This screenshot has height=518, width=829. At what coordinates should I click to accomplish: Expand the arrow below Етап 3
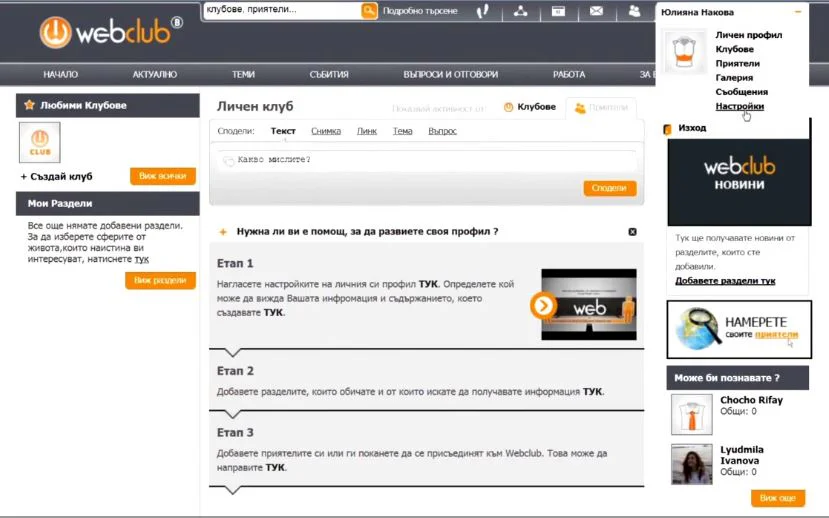233,490
